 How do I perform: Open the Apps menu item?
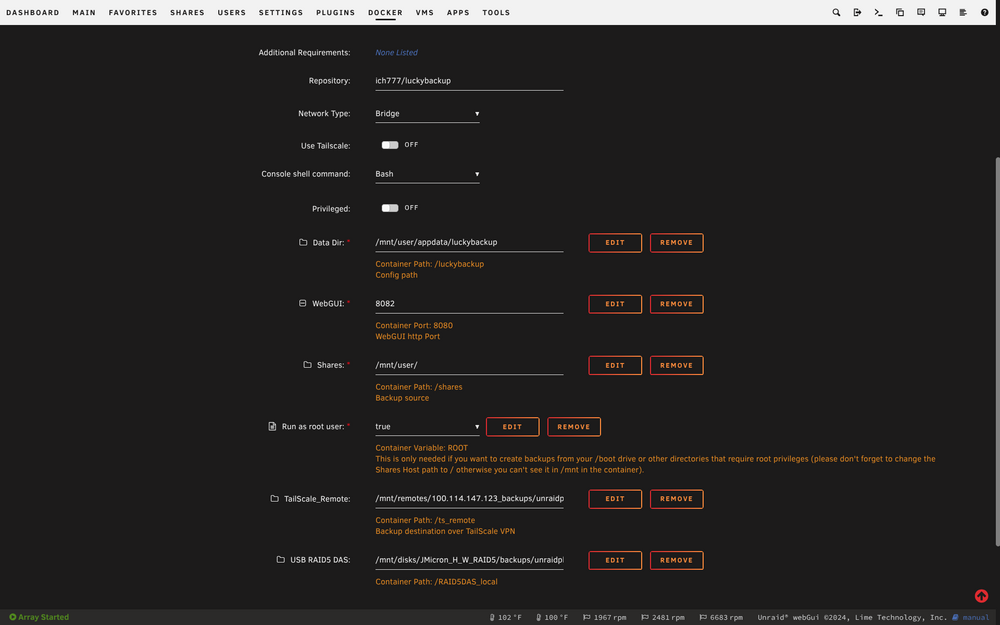pyautogui.click(x=458, y=13)
